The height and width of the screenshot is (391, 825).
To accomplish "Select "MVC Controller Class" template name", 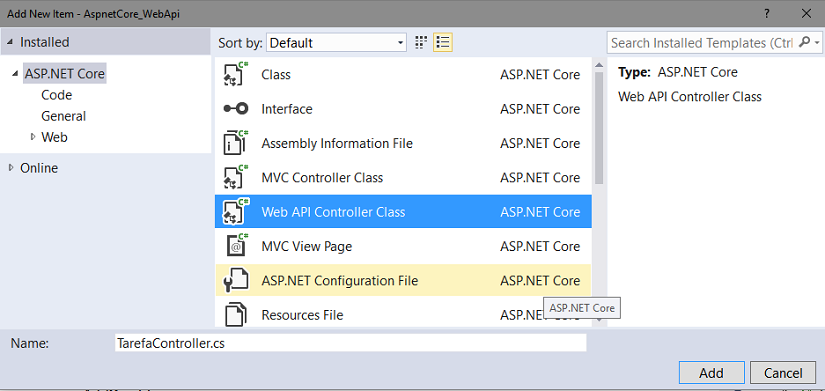I will point(322,177).
